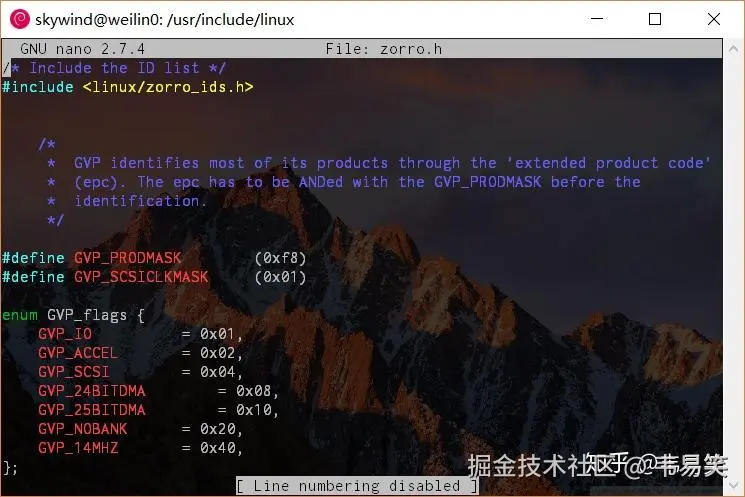The width and height of the screenshot is (745, 497).
Task: Click the GNU nano 2.7.4 header text
Action: [x=82, y=49]
